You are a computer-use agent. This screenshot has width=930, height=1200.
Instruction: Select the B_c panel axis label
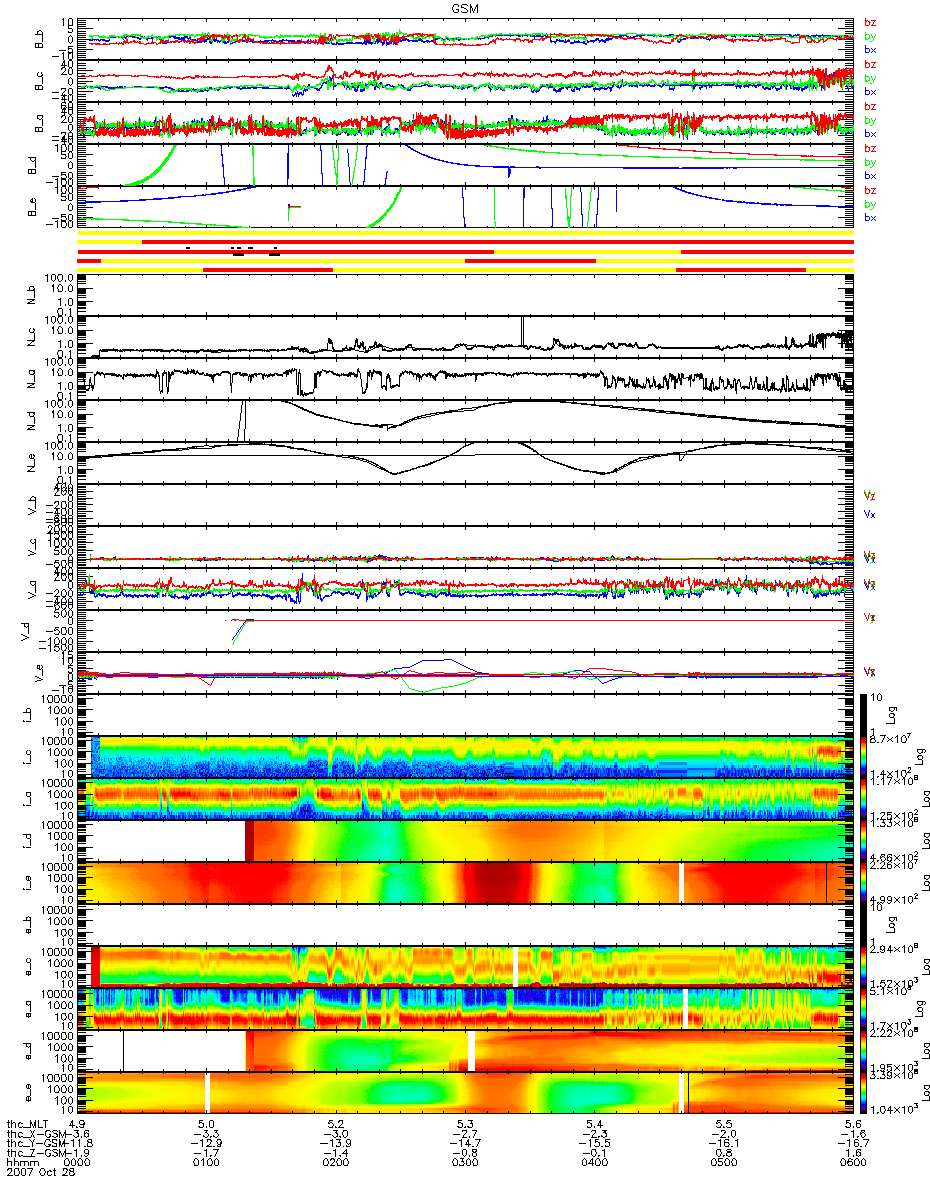coord(39,82)
